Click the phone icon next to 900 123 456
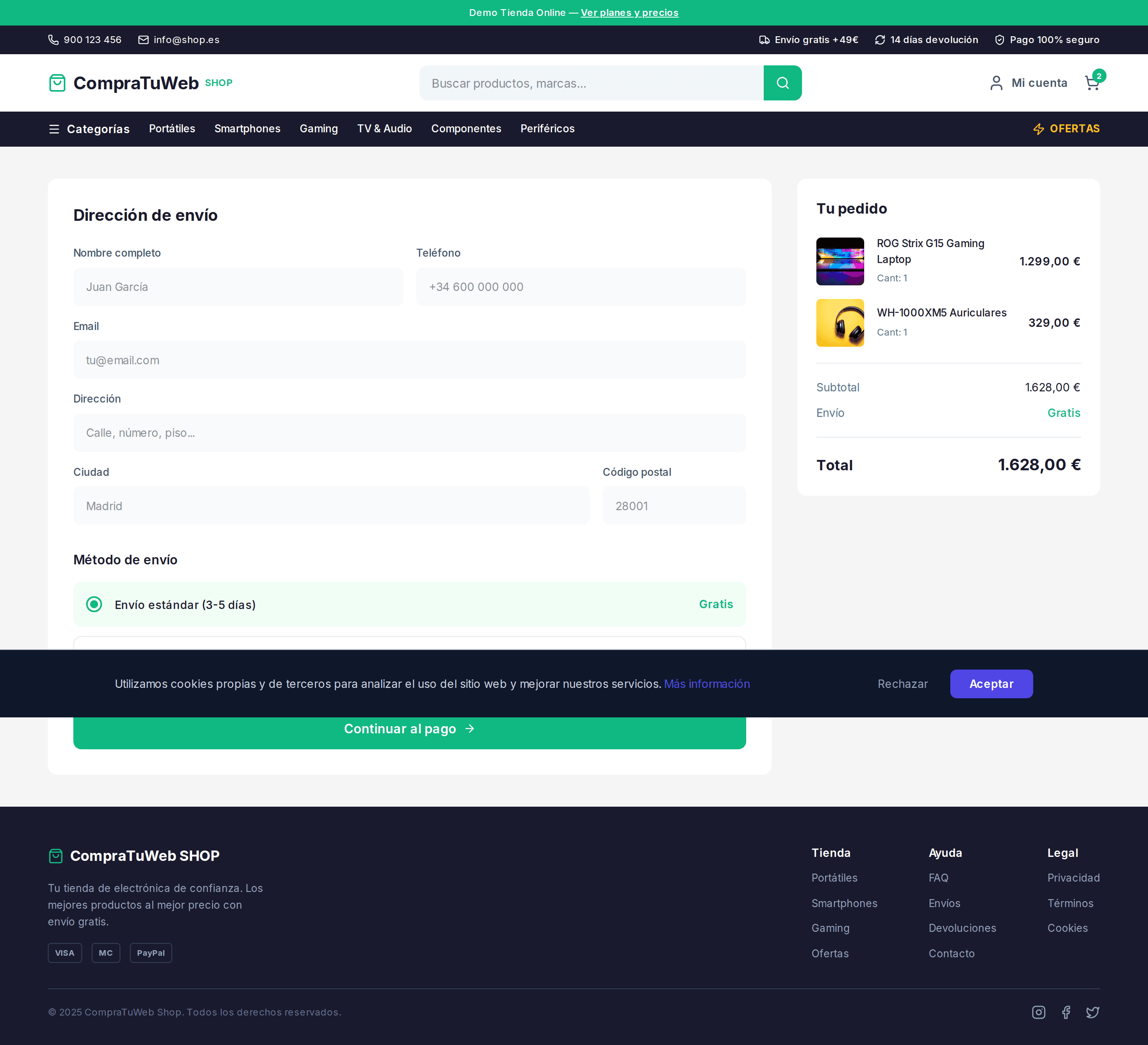 pyautogui.click(x=53, y=39)
